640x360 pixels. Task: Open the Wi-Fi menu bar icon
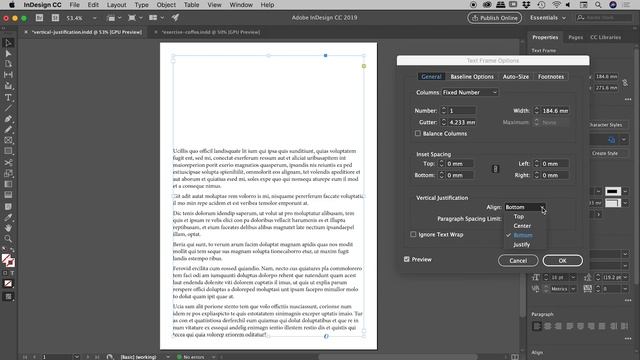pos(556,5)
